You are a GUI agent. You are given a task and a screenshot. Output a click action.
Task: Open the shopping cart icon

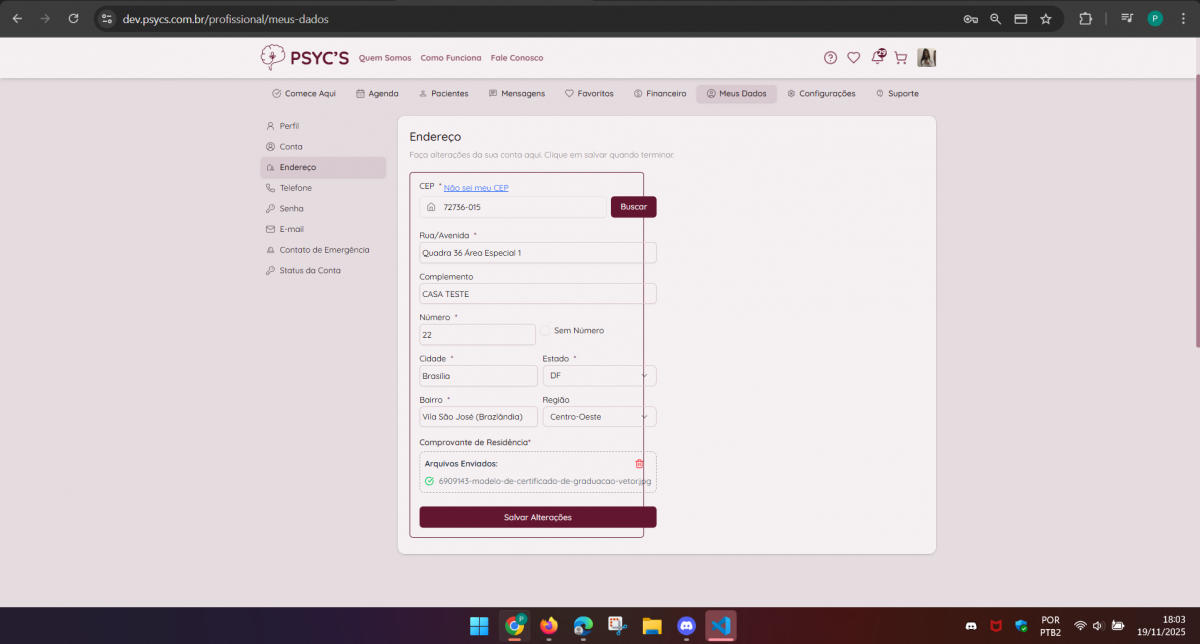click(900, 58)
